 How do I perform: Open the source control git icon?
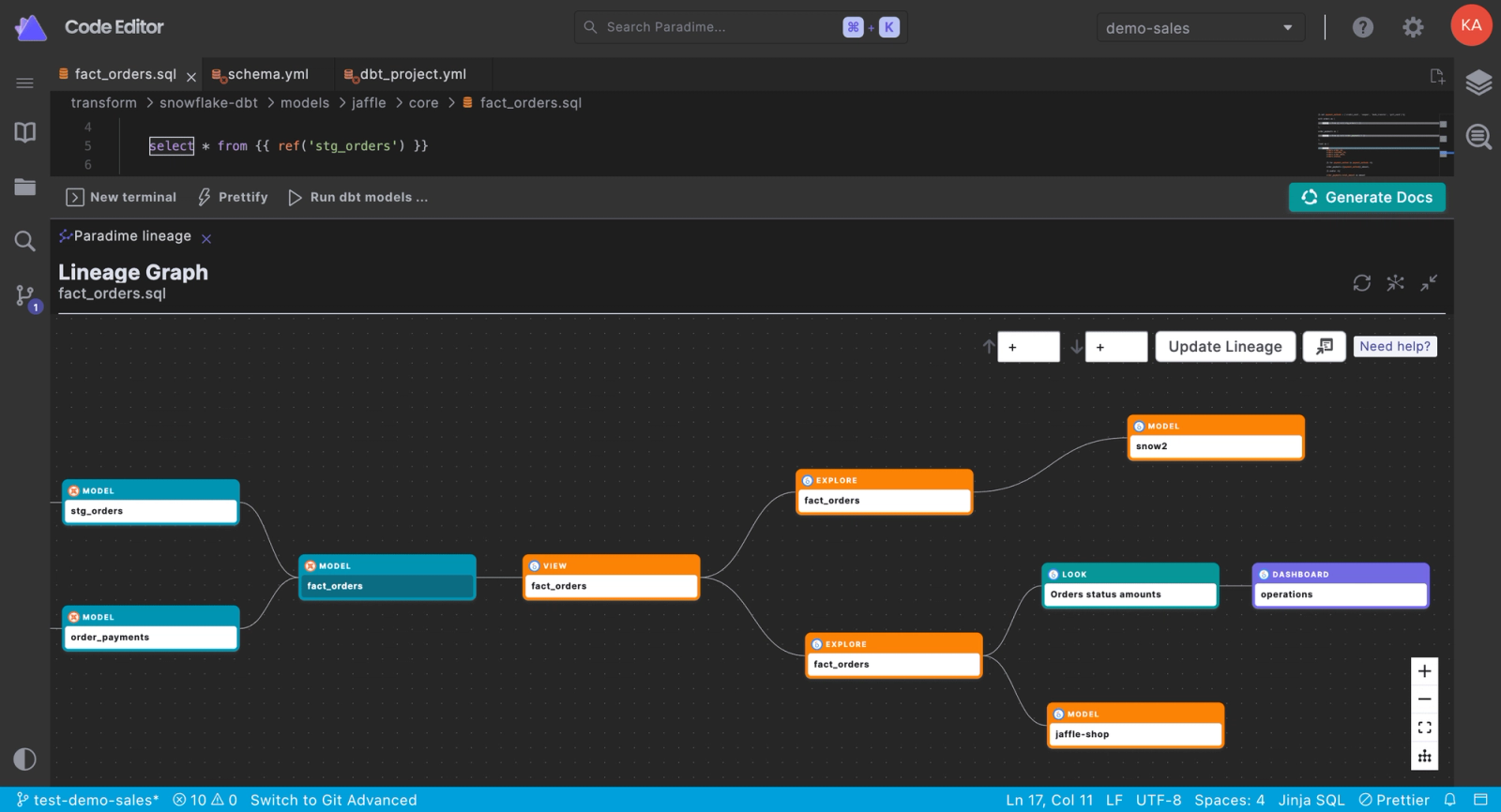coord(25,296)
